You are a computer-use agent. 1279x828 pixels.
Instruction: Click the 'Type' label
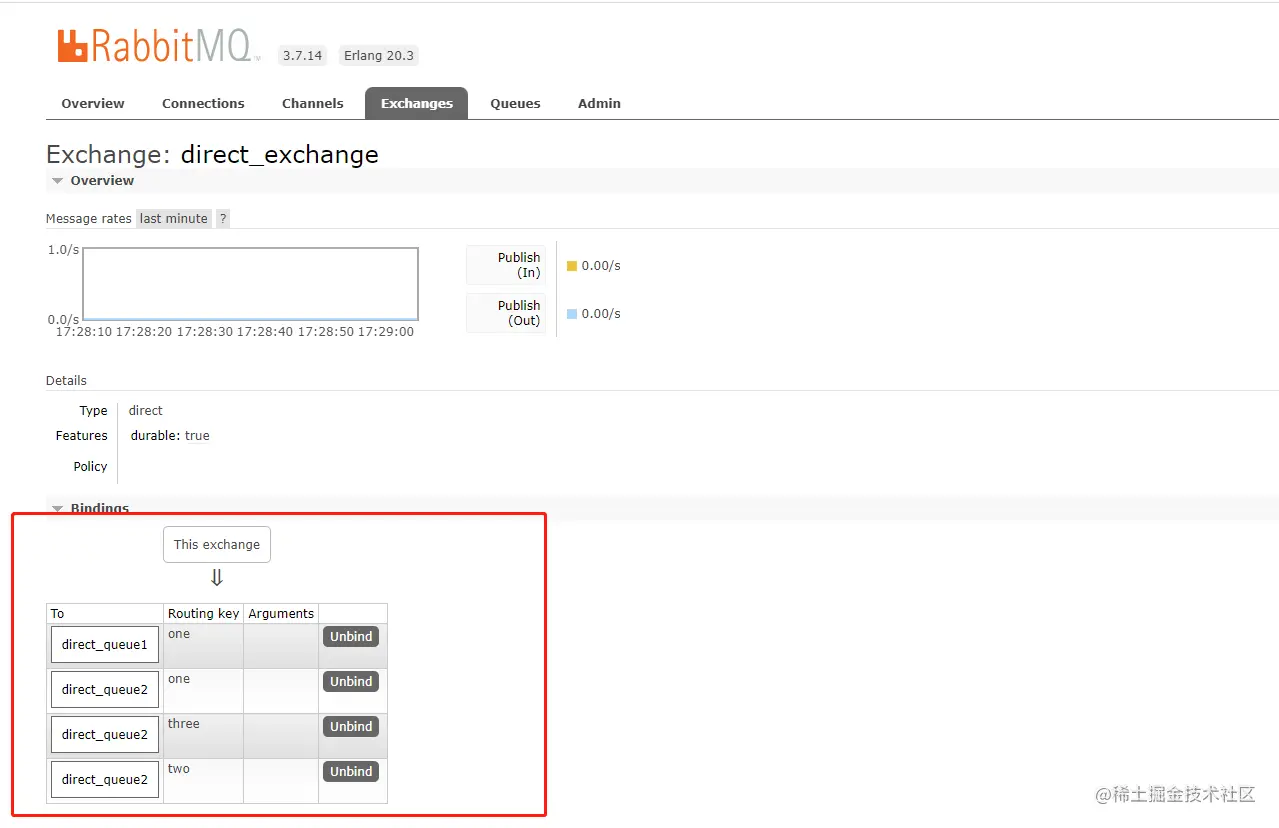coord(94,411)
